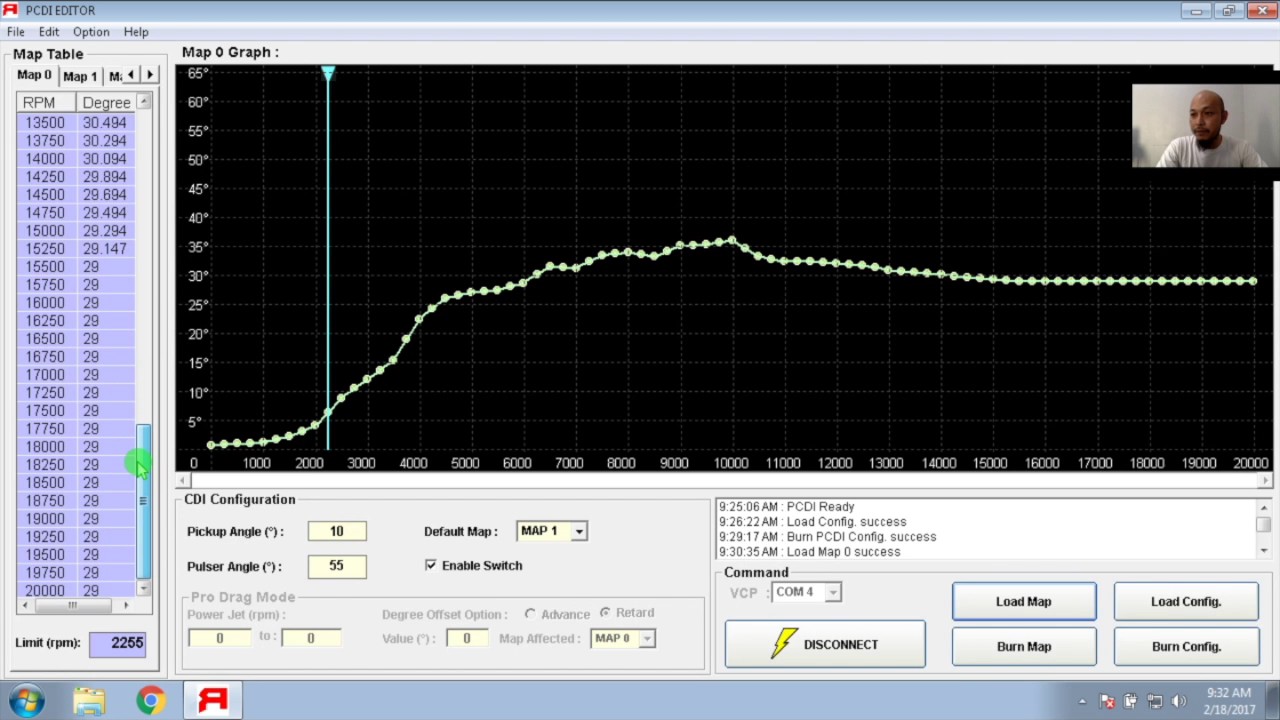Click the graph horizontal scrollbar
This screenshot has width=1280, height=720.
pos(725,481)
